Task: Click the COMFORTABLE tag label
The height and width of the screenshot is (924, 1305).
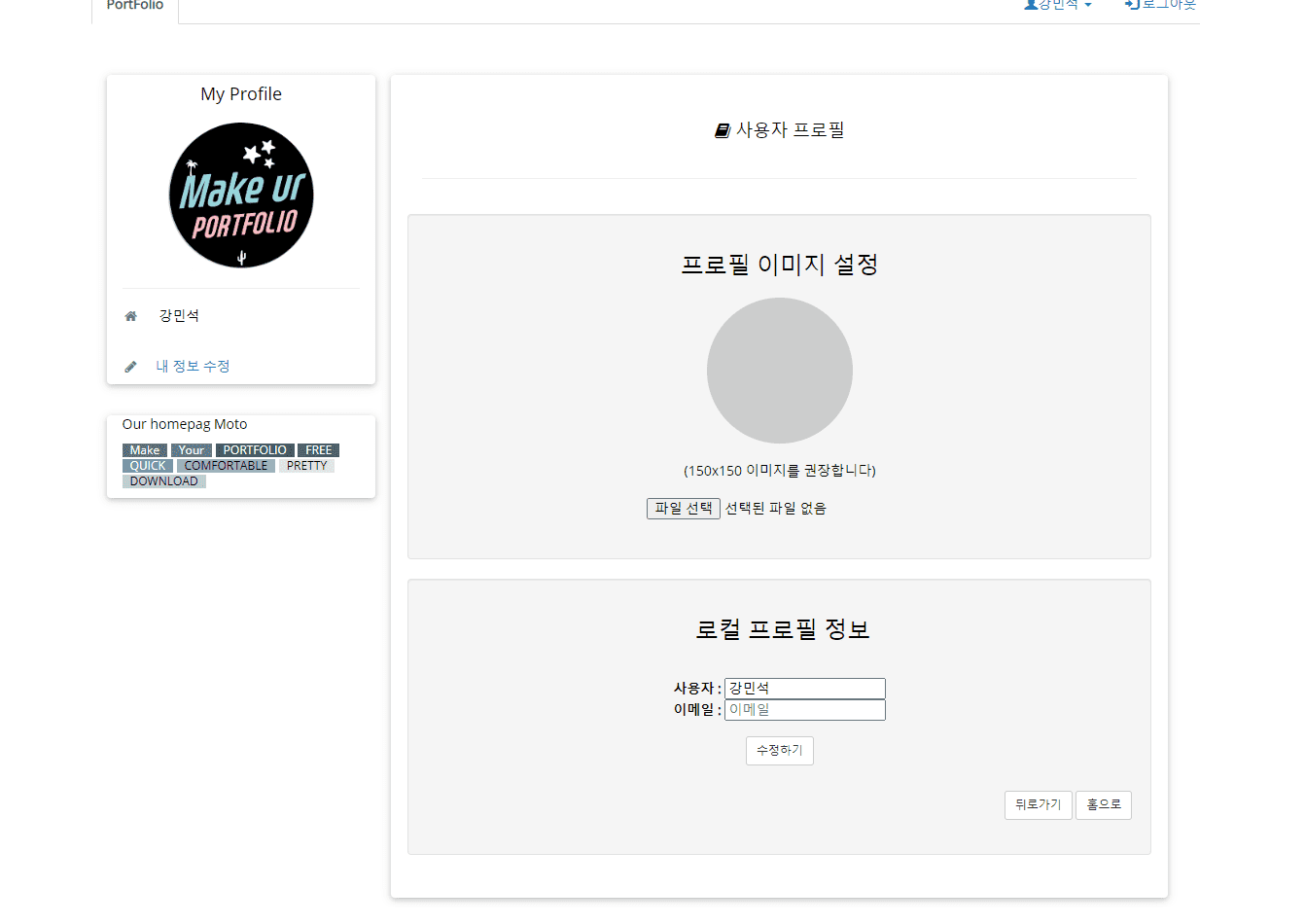Action: pyautogui.click(x=226, y=466)
